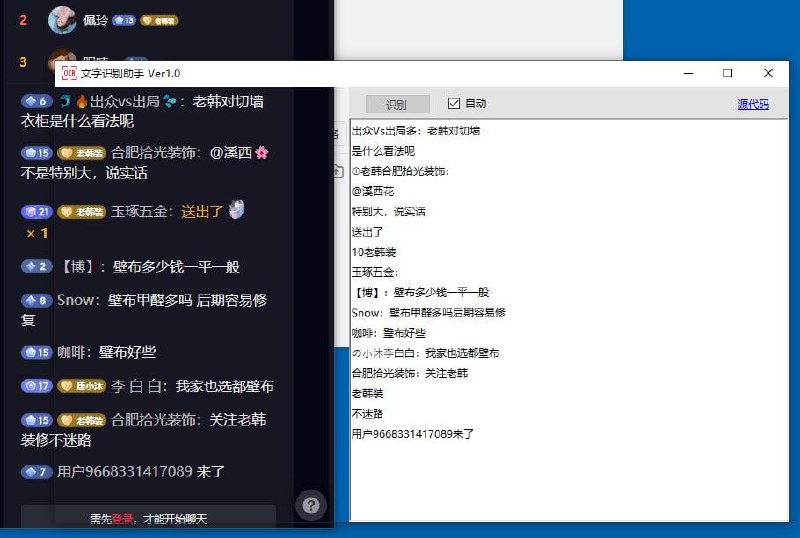Click OCR result line 玉琢五金:
Viewport: 800px width, 538px height.
tap(375, 272)
